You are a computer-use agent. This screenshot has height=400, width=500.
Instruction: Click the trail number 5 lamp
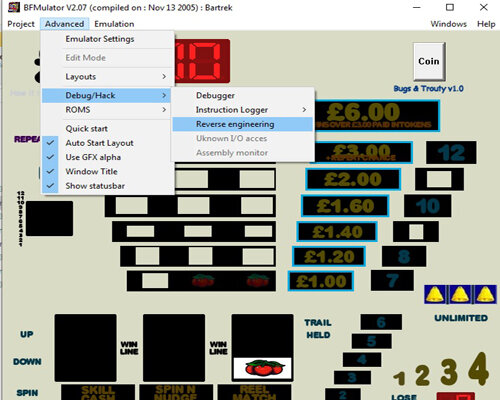tap(372, 341)
